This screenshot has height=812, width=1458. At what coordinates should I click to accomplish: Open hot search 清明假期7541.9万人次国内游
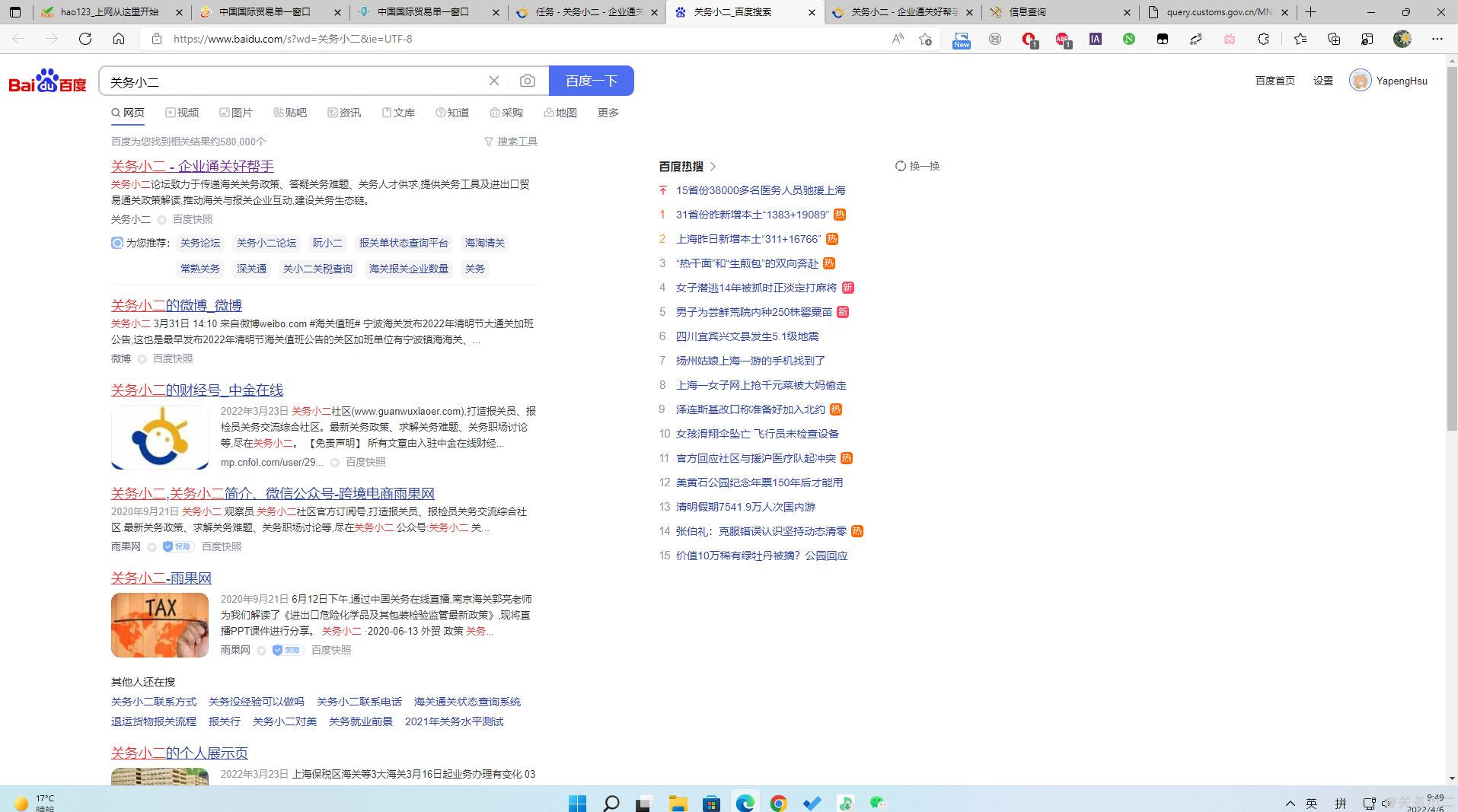pos(745,507)
